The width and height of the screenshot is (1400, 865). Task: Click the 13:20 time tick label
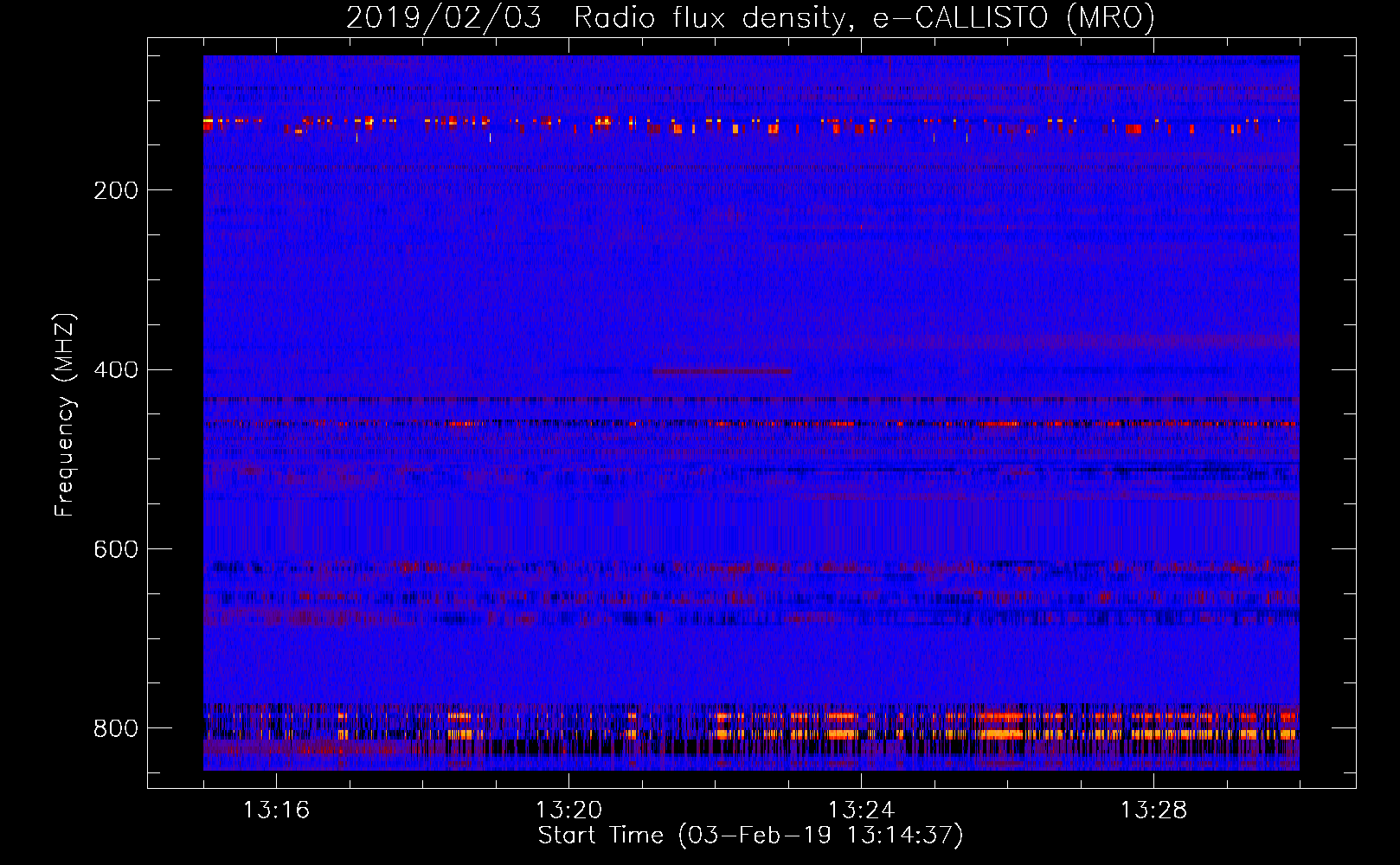(x=568, y=811)
